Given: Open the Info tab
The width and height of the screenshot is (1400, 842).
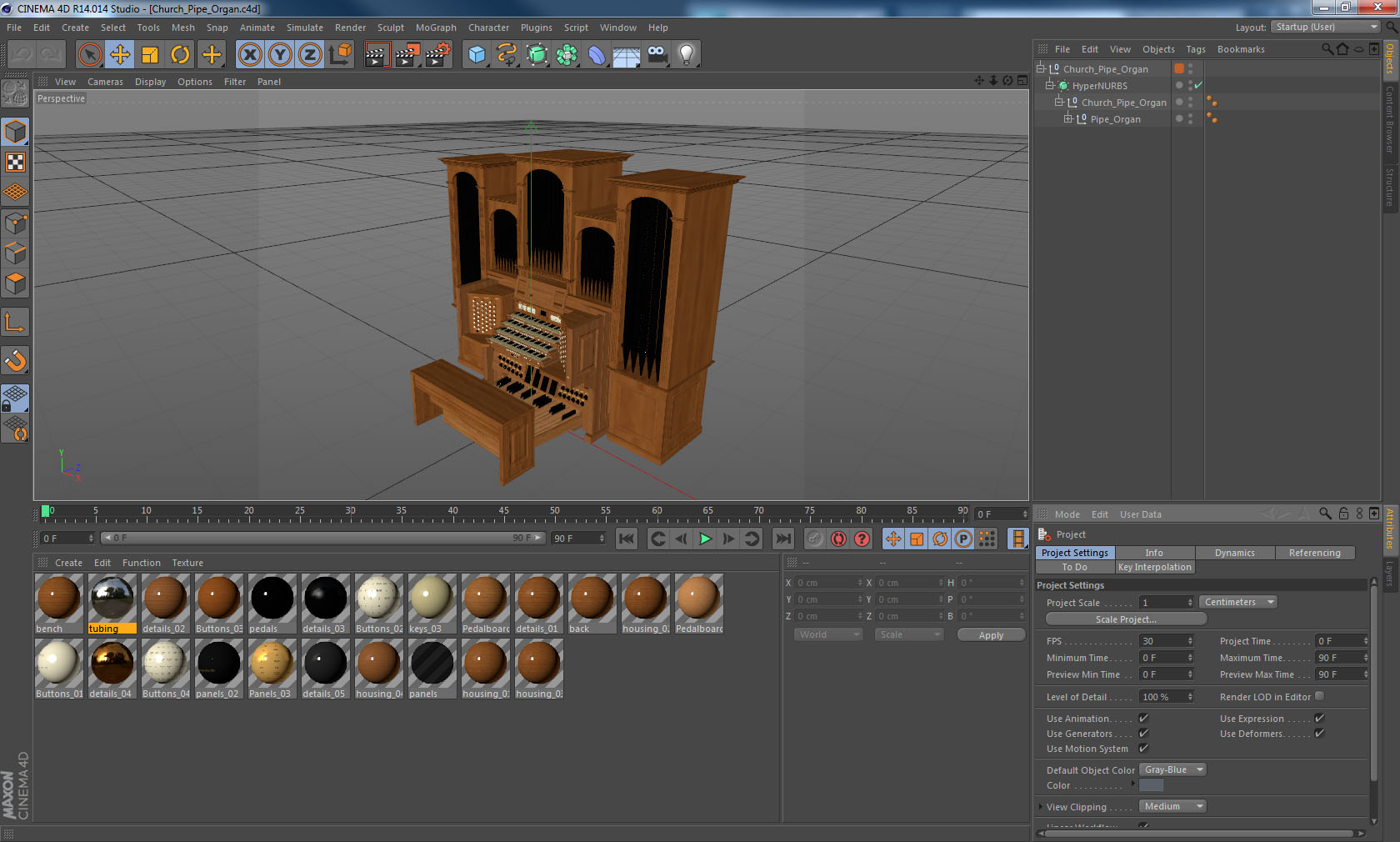Looking at the screenshot, I should tap(1154, 553).
